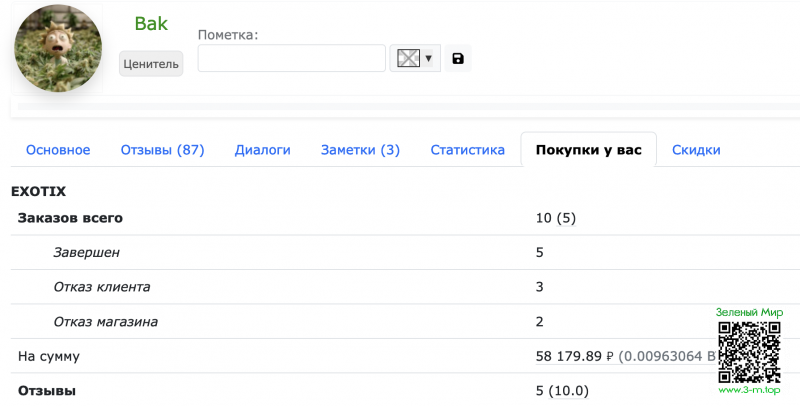
Task: Open the Заметки (3) tab
Action: click(x=360, y=150)
